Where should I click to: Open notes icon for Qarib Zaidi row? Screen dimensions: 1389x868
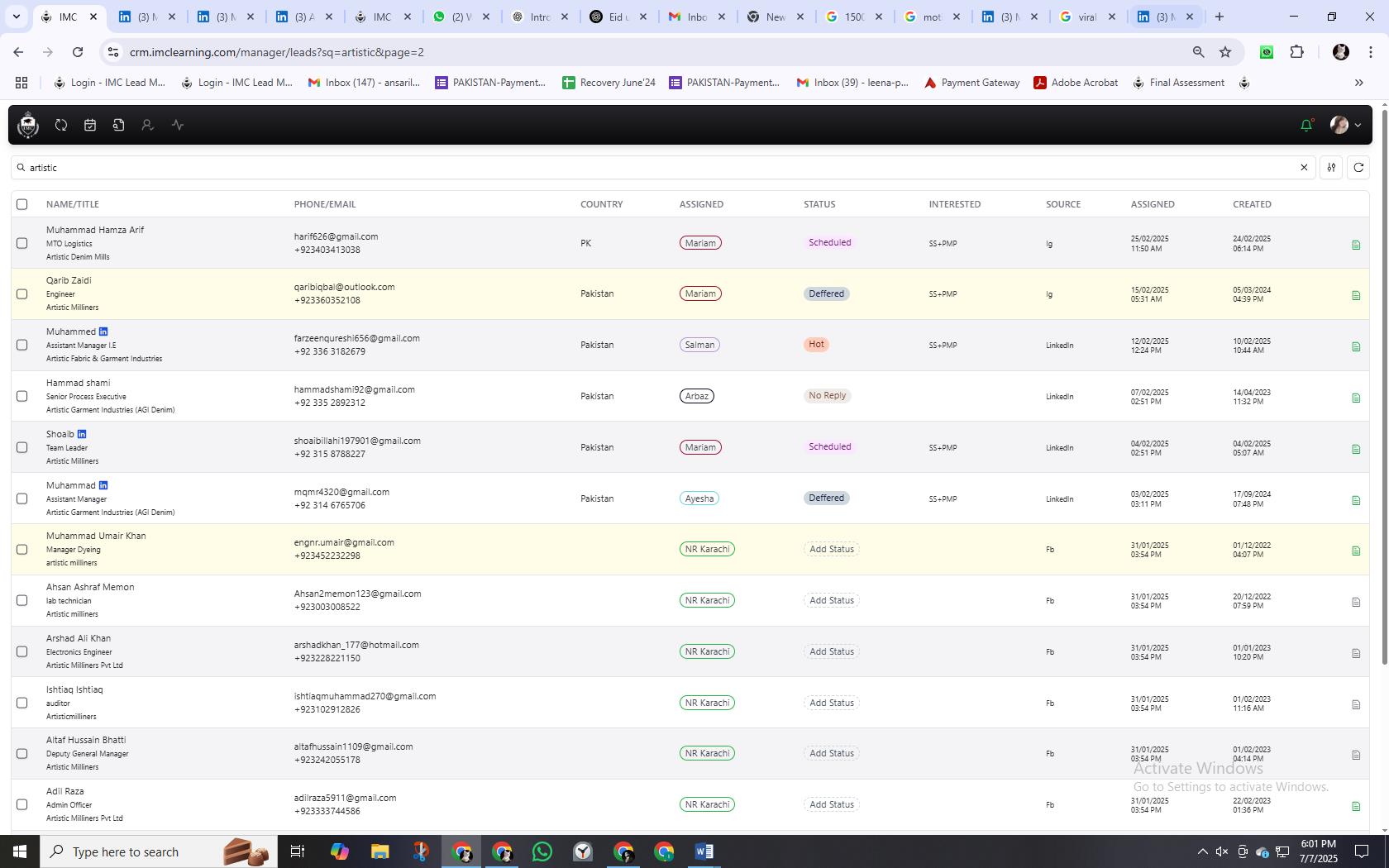pyautogui.click(x=1356, y=295)
